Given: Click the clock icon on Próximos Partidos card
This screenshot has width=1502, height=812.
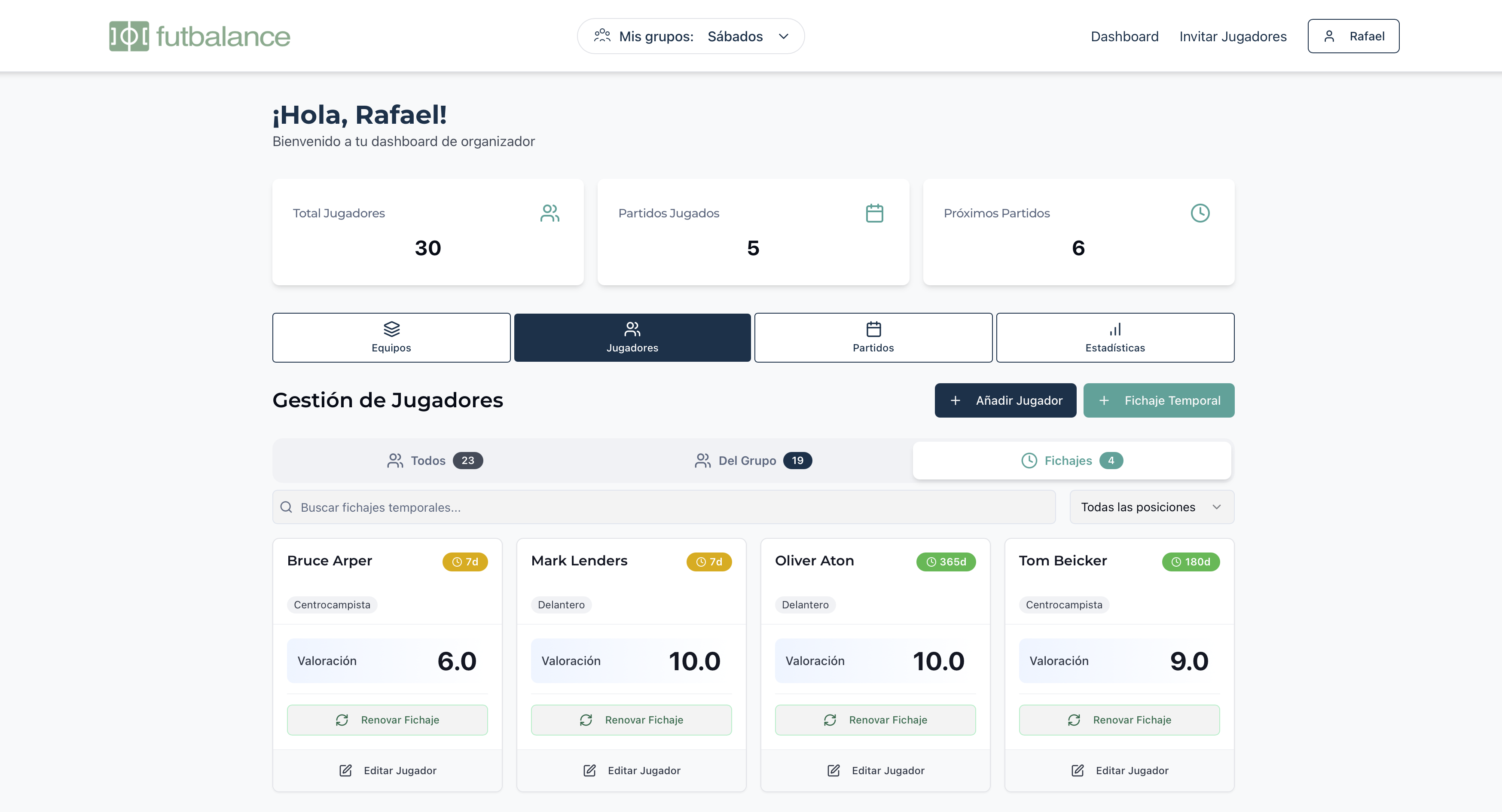Looking at the screenshot, I should tap(1200, 213).
